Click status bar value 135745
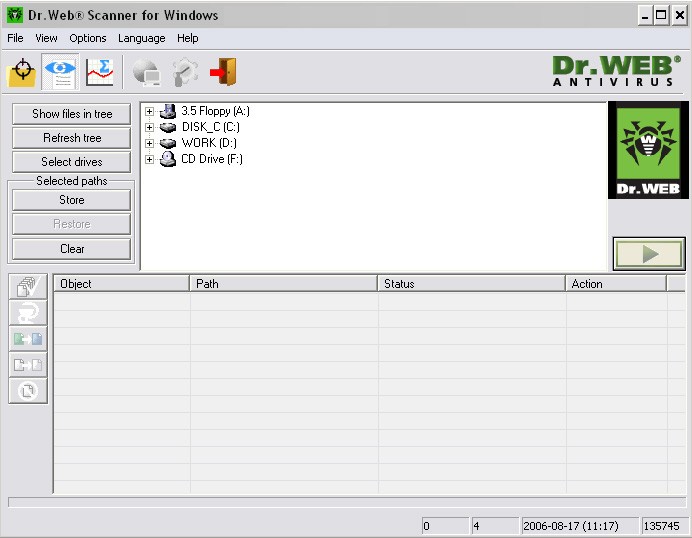The image size is (692, 538). (663, 526)
